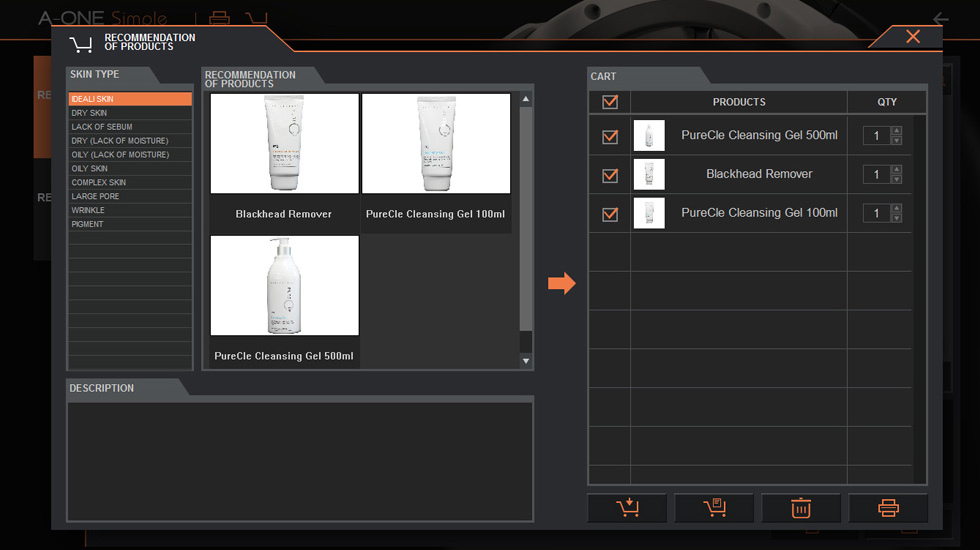Close the Recommendation of Products dialog

912,36
